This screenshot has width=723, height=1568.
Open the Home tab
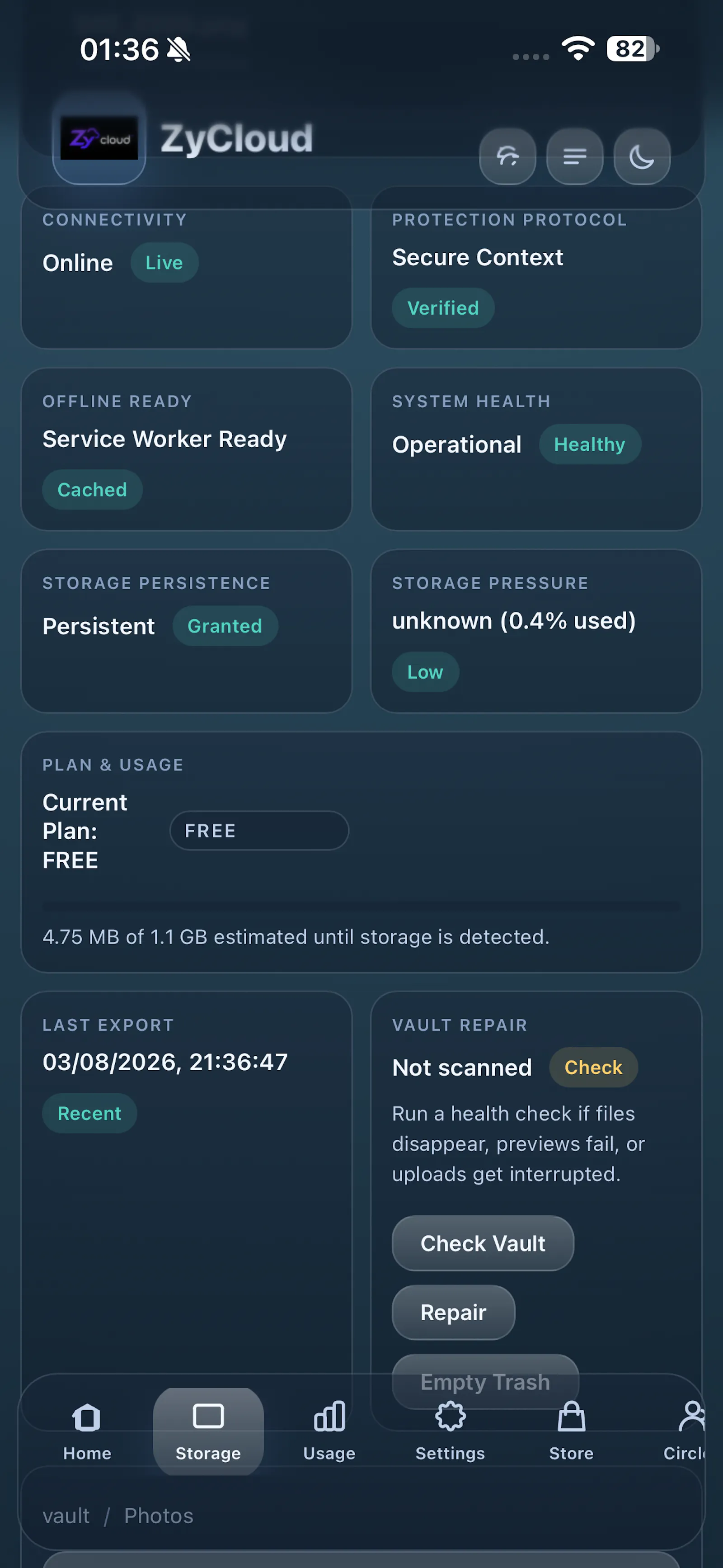click(87, 1431)
